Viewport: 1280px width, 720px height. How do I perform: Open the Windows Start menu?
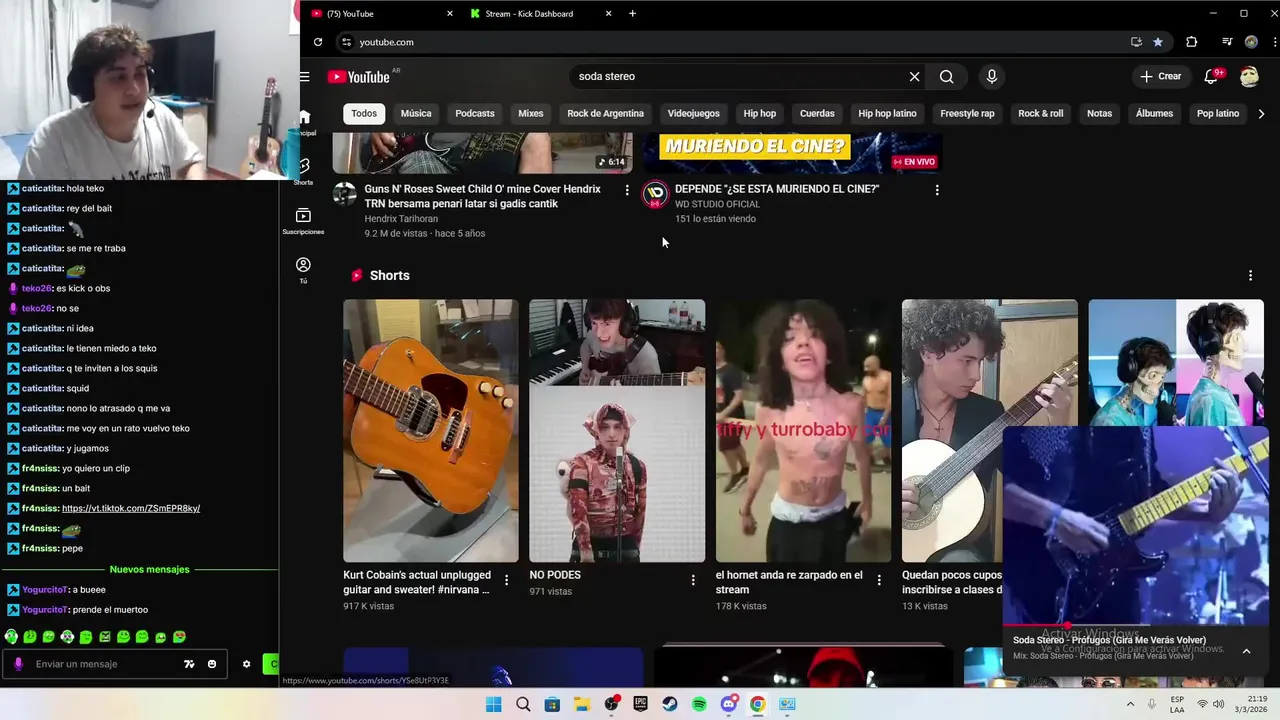tap(493, 704)
